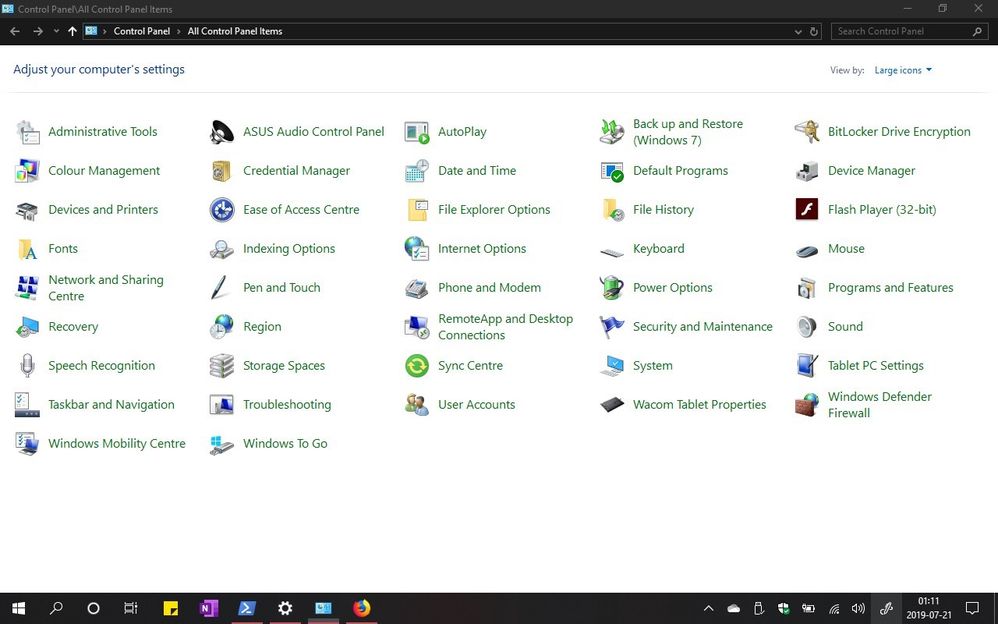Open the recent locations dropdown arrow
Image resolution: width=998 pixels, height=624 pixels.
point(56,31)
